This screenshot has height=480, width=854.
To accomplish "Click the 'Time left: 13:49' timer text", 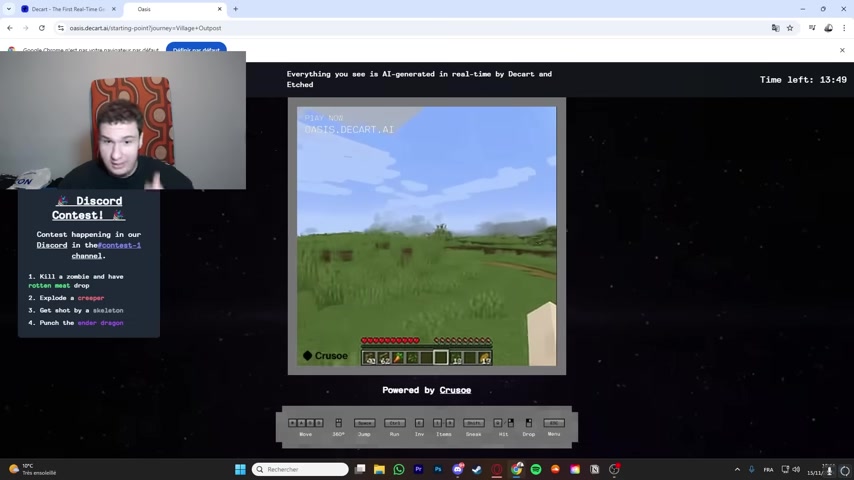I will pos(803,80).
